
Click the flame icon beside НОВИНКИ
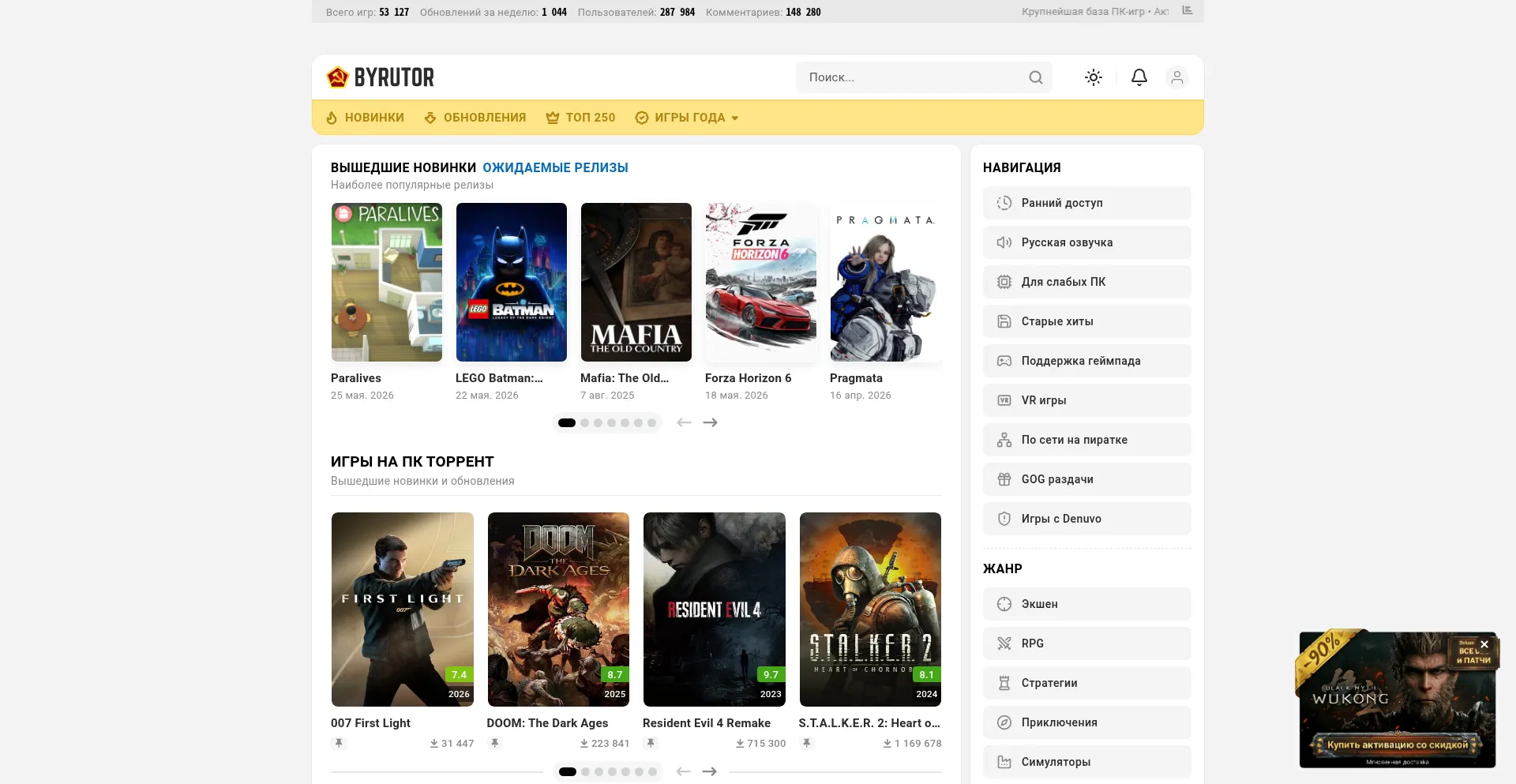click(332, 118)
